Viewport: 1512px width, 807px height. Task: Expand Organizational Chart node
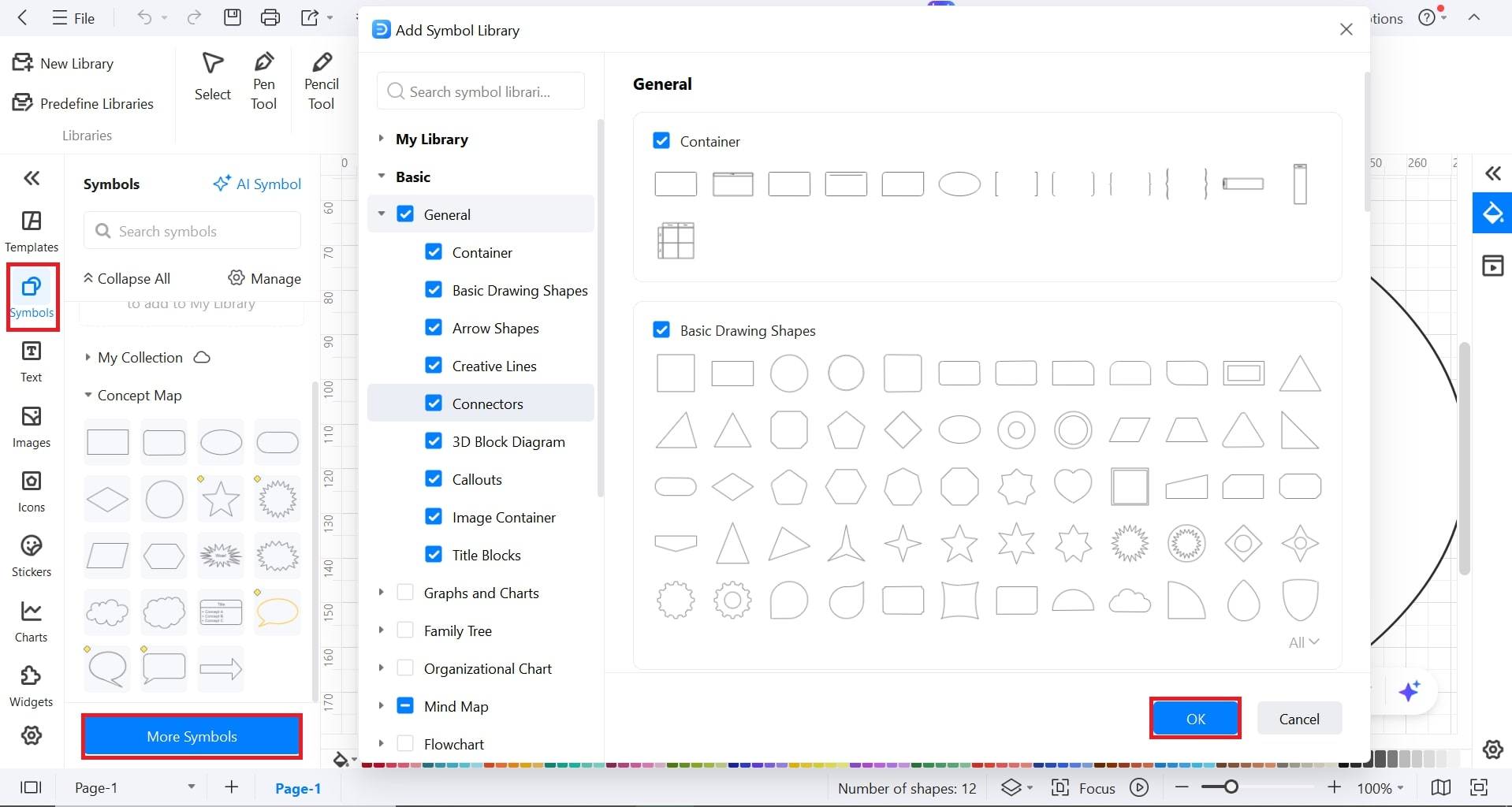pos(382,668)
